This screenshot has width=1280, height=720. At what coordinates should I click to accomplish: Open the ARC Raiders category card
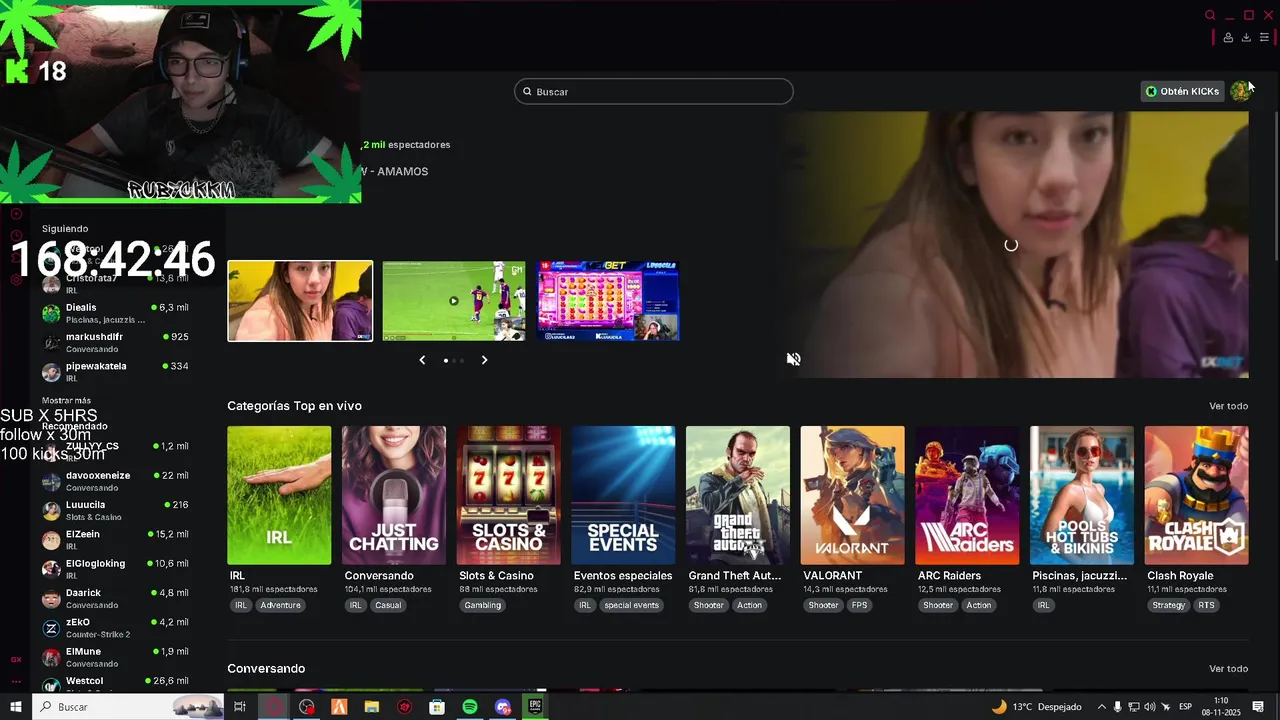967,495
